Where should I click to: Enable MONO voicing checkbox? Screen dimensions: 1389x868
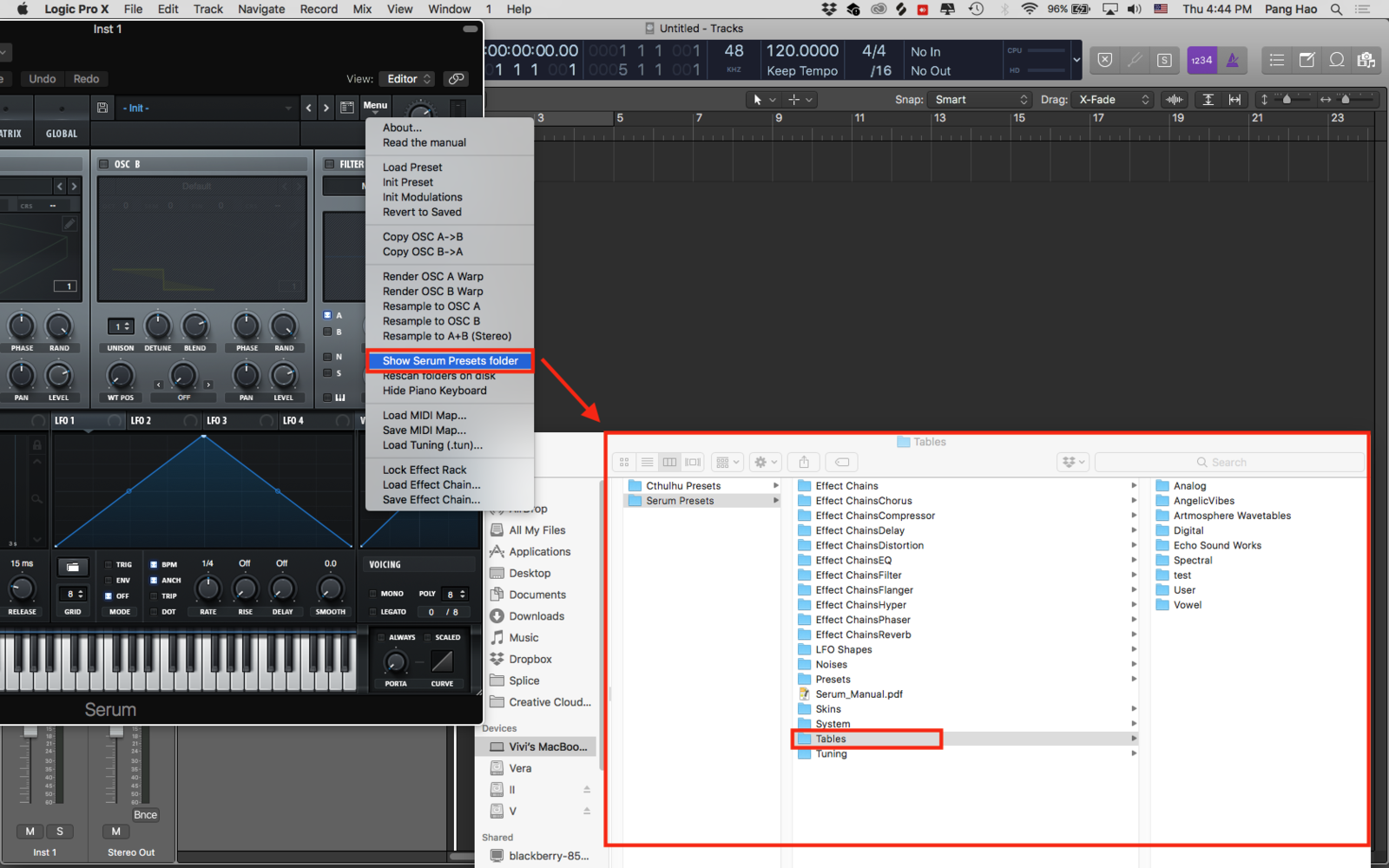click(373, 594)
